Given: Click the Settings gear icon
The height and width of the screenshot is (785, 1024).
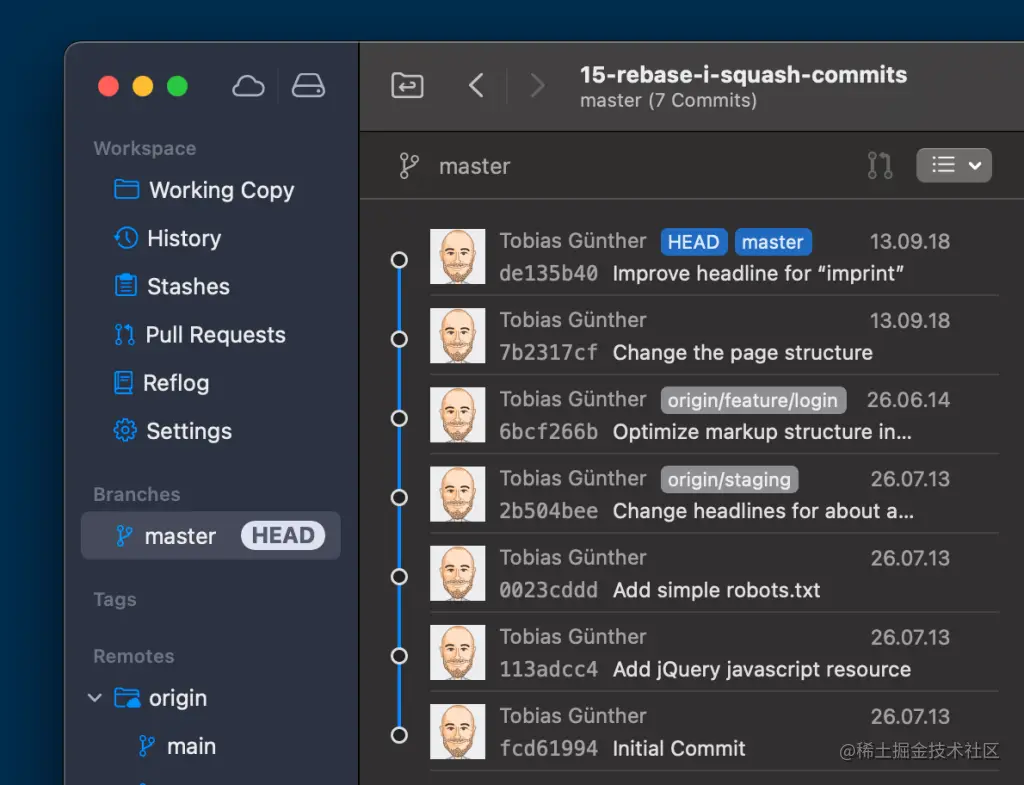Looking at the screenshot, I should (125, 430).
